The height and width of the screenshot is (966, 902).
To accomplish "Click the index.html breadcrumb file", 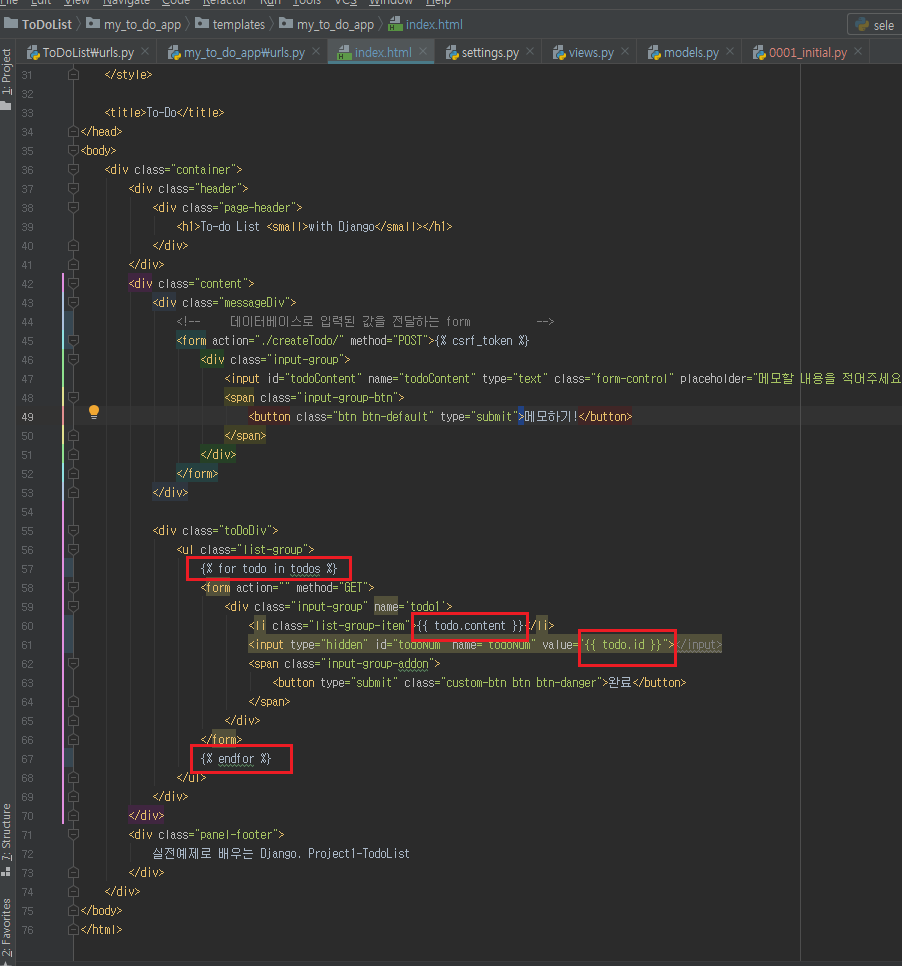I will [x=426, y=25].
